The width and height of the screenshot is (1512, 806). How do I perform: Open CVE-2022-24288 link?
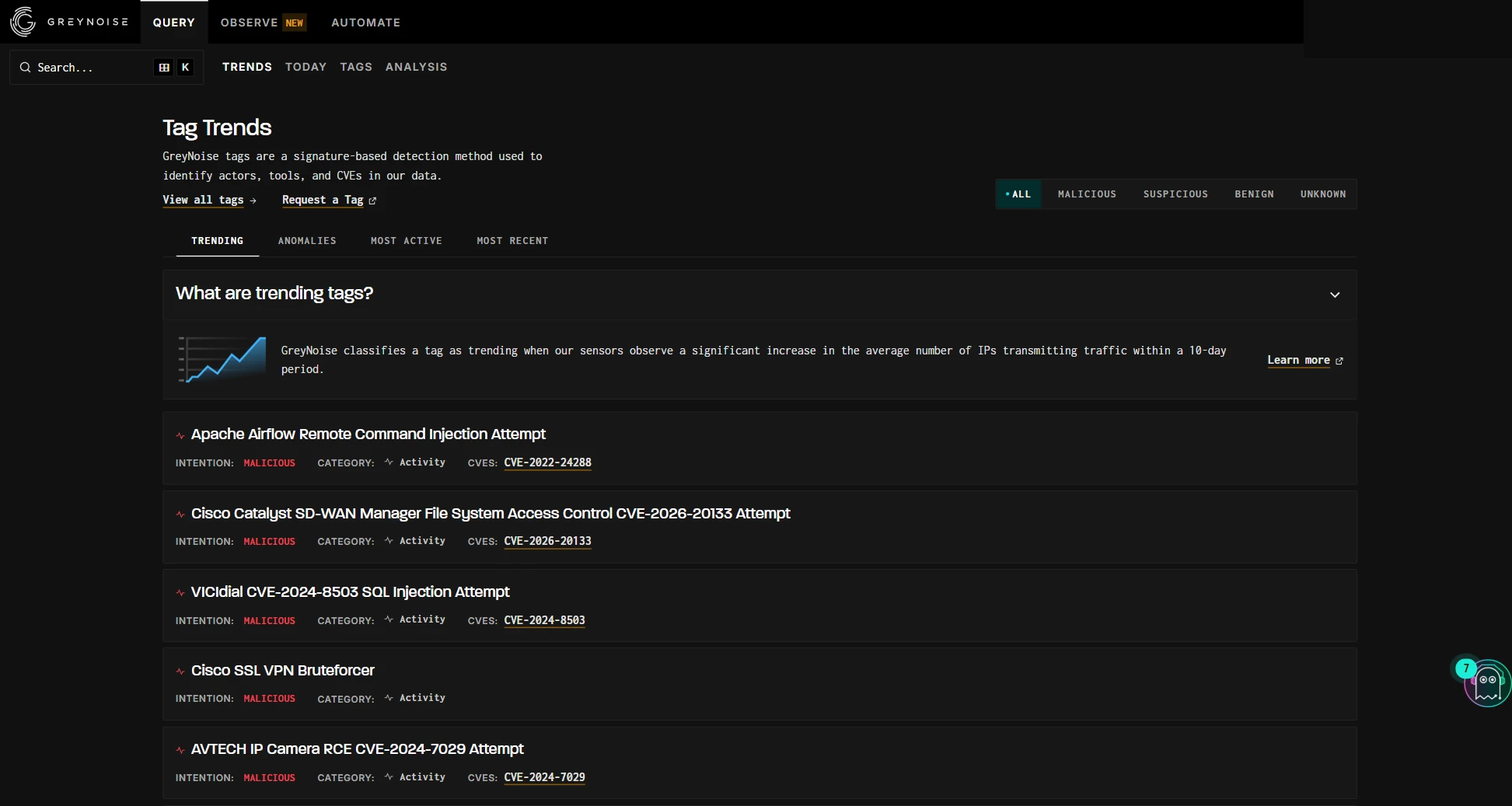tap(547, 462)
